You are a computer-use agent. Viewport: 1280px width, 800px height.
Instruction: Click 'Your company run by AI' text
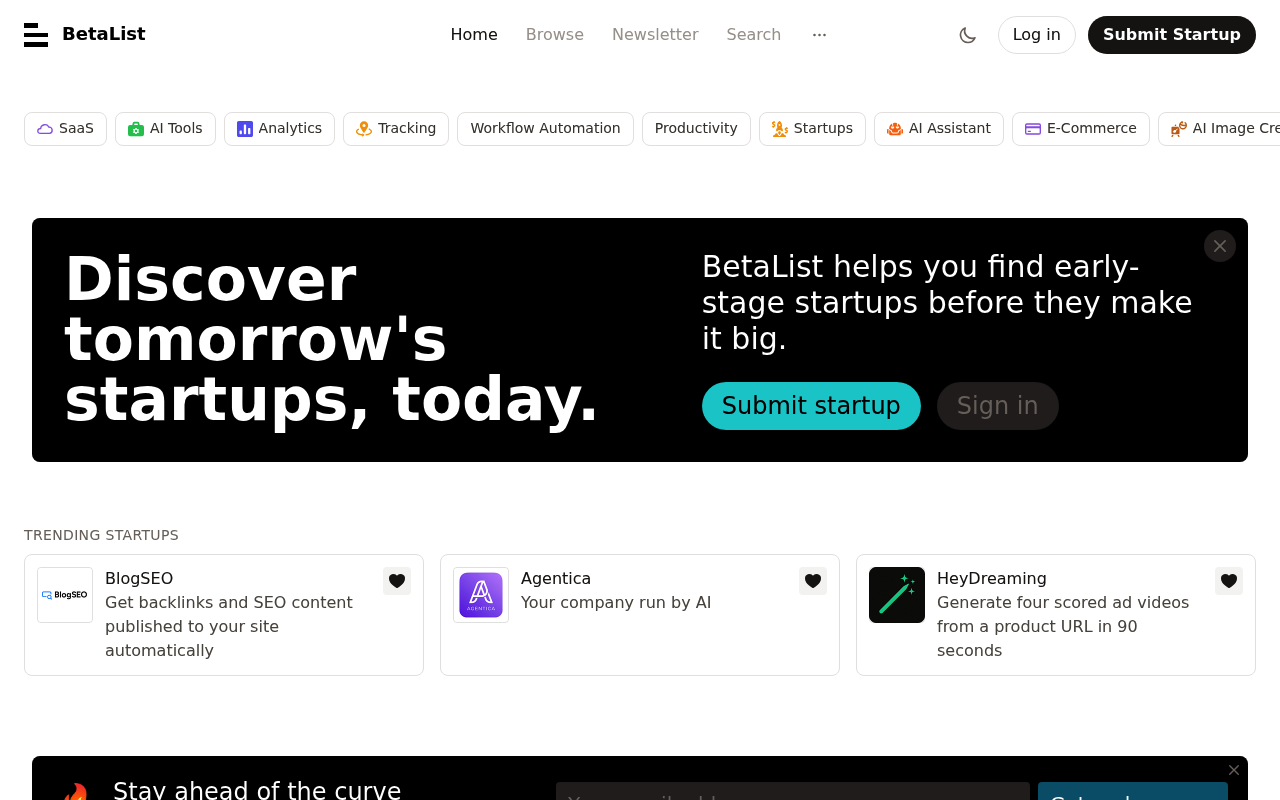[x=616, y=603]
